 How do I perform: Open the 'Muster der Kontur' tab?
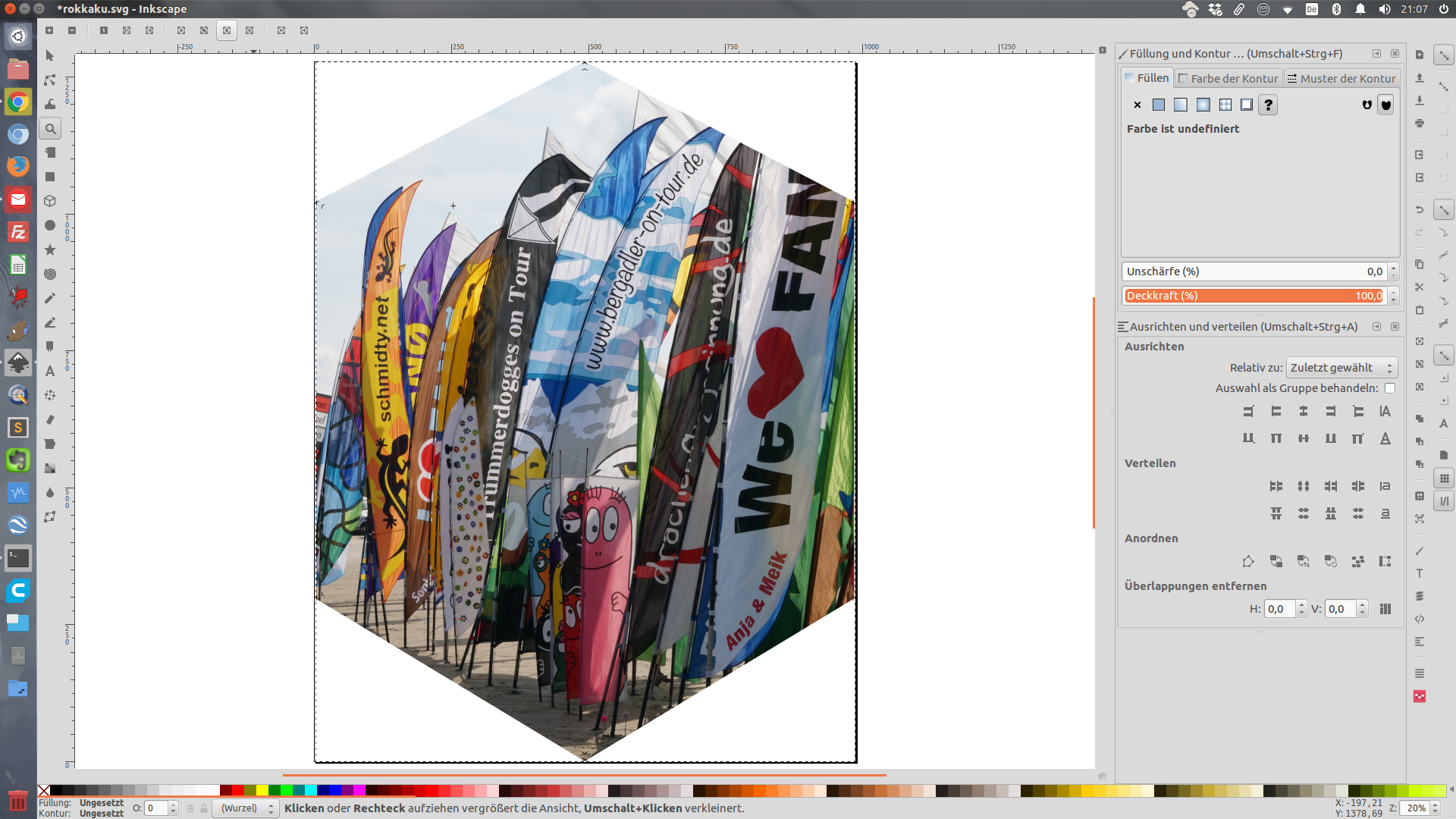tap(1341, 78)
